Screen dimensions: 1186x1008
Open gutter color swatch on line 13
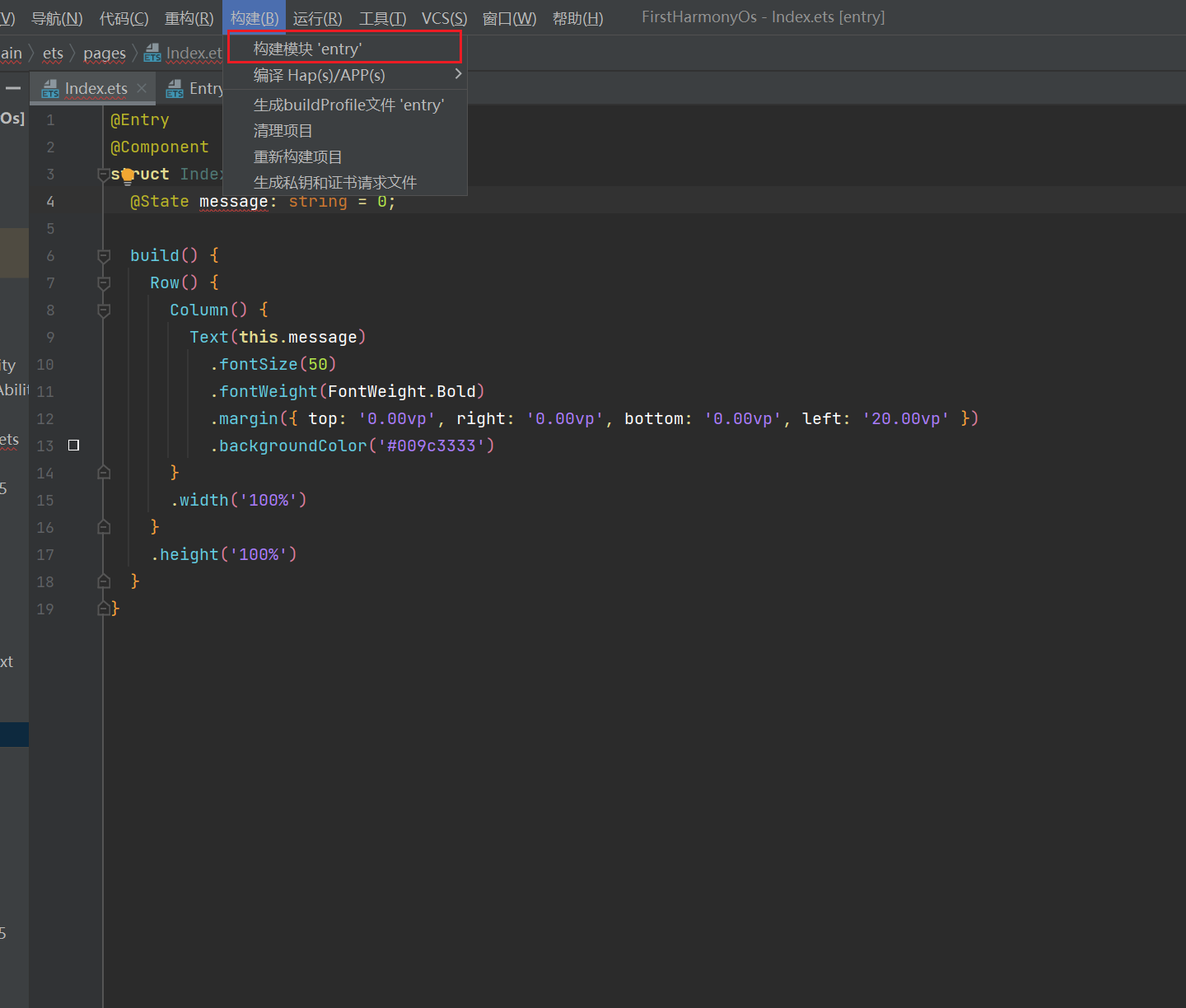coord(73,445)
